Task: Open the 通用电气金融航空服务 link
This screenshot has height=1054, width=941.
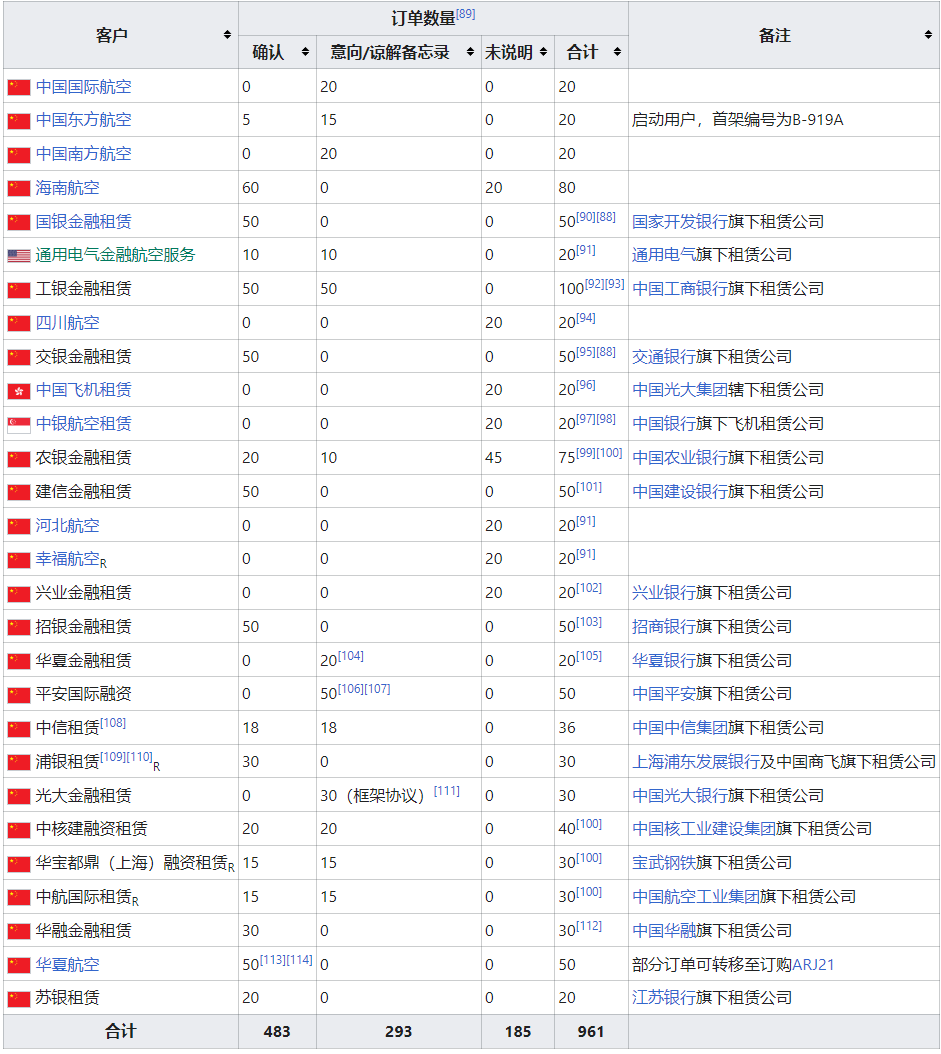Action: [115, 255]
